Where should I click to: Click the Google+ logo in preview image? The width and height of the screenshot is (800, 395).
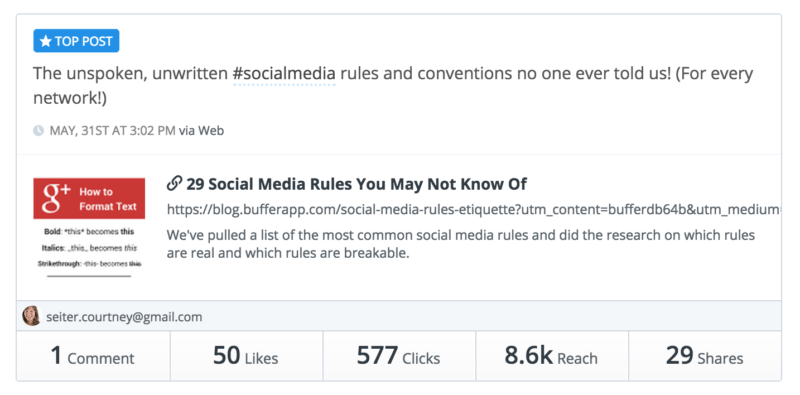tap(55, 199)
